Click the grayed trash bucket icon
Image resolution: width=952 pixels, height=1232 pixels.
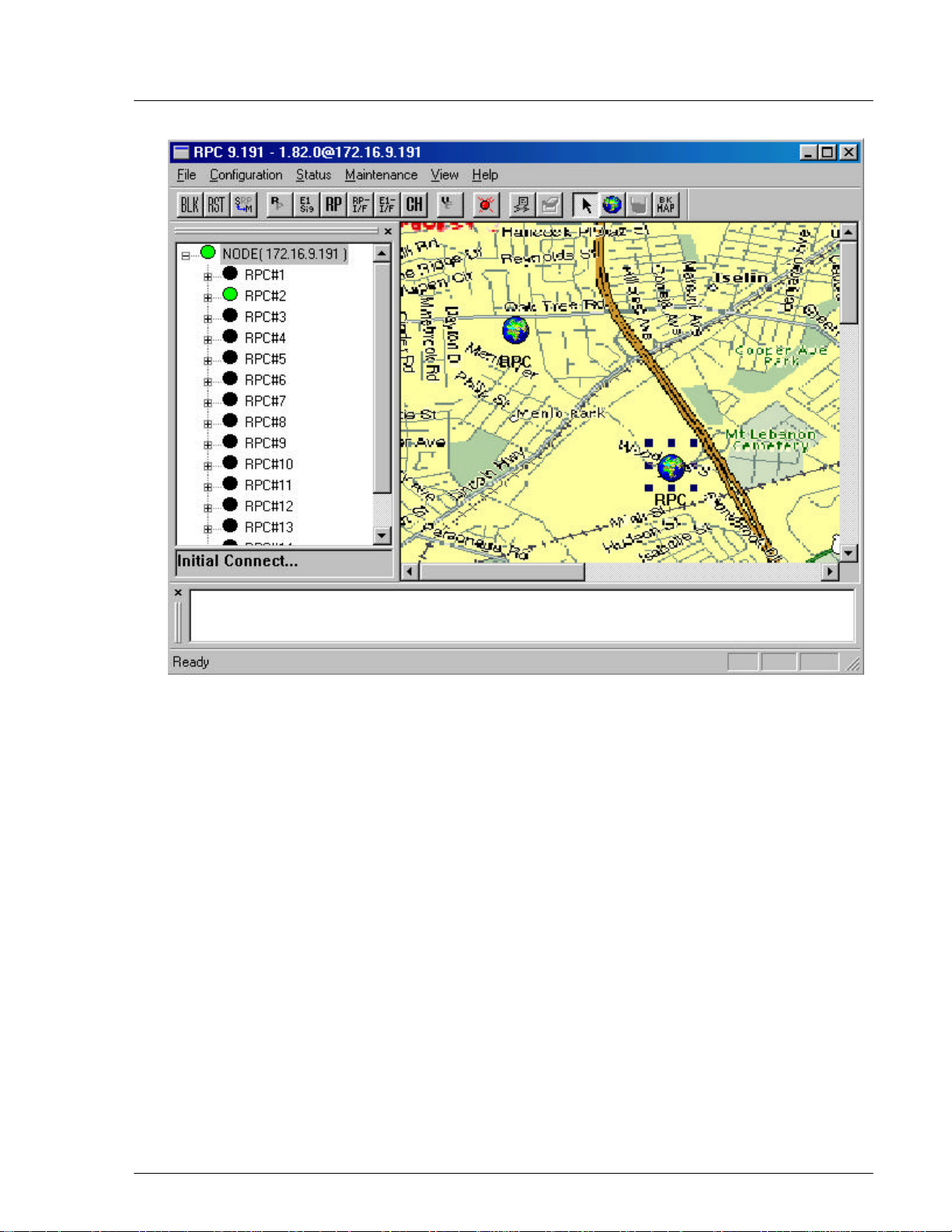pos(639,204)
